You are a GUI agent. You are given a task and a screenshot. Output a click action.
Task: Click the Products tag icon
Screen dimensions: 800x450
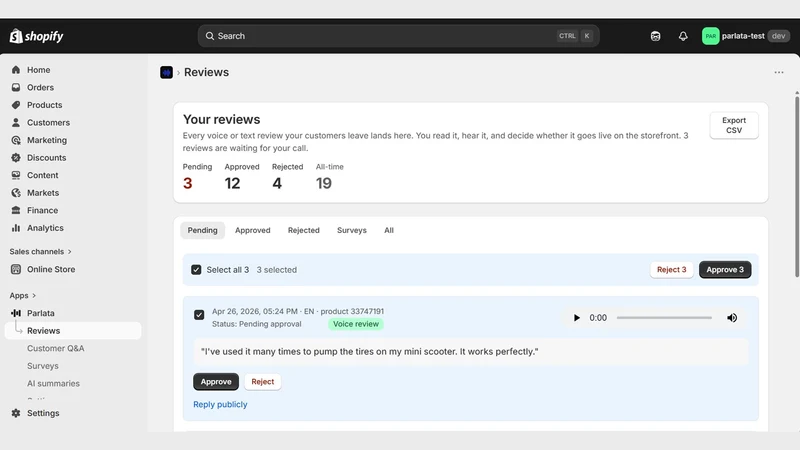16,105
